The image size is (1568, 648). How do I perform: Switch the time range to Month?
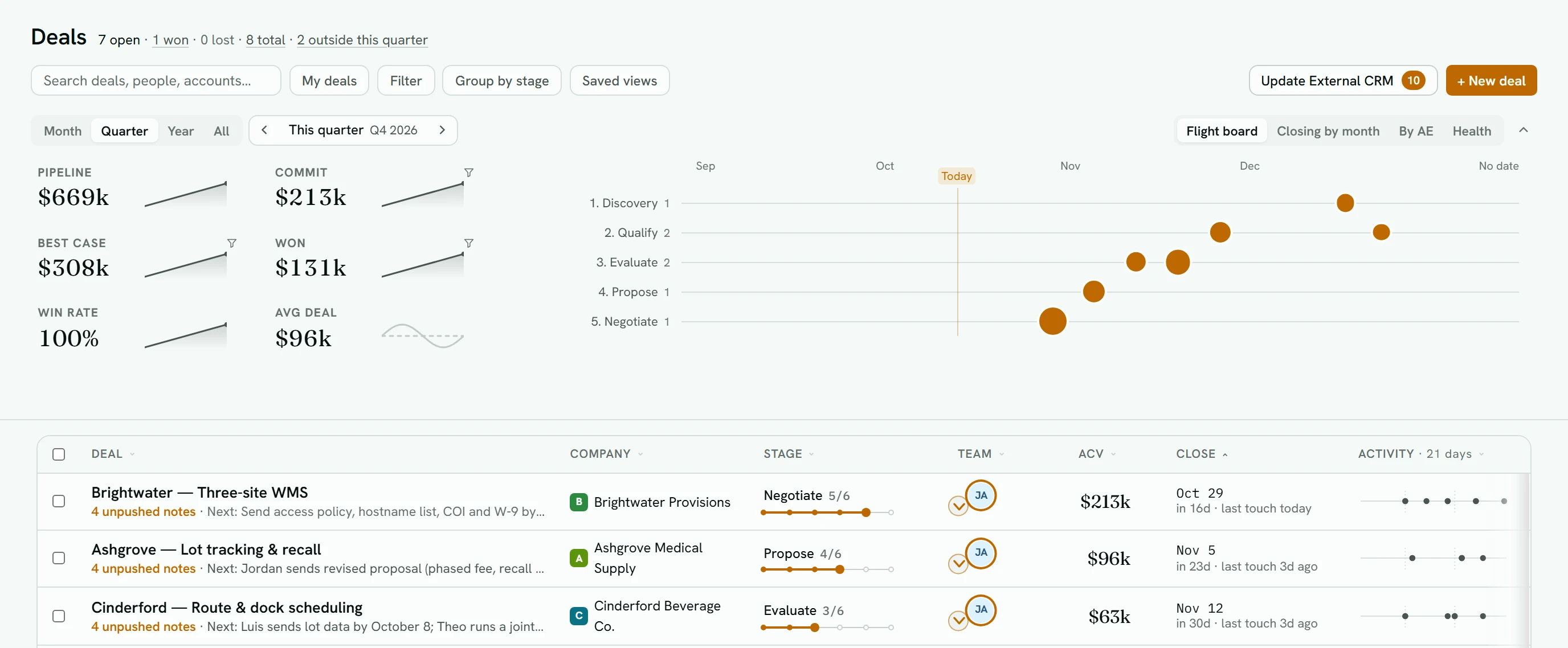[x=63, y=131]
